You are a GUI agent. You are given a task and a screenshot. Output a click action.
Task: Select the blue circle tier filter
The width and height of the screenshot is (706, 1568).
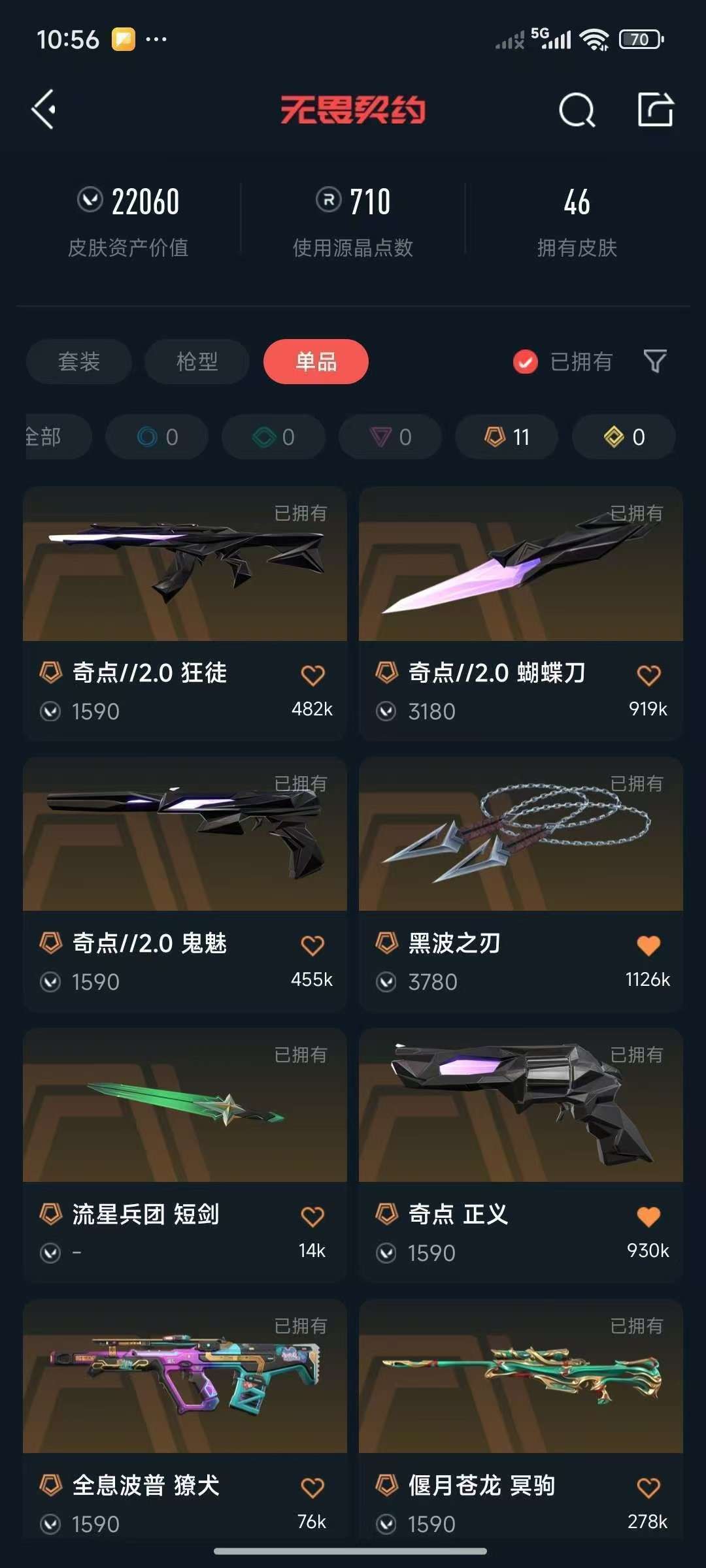tap(157, 436)
